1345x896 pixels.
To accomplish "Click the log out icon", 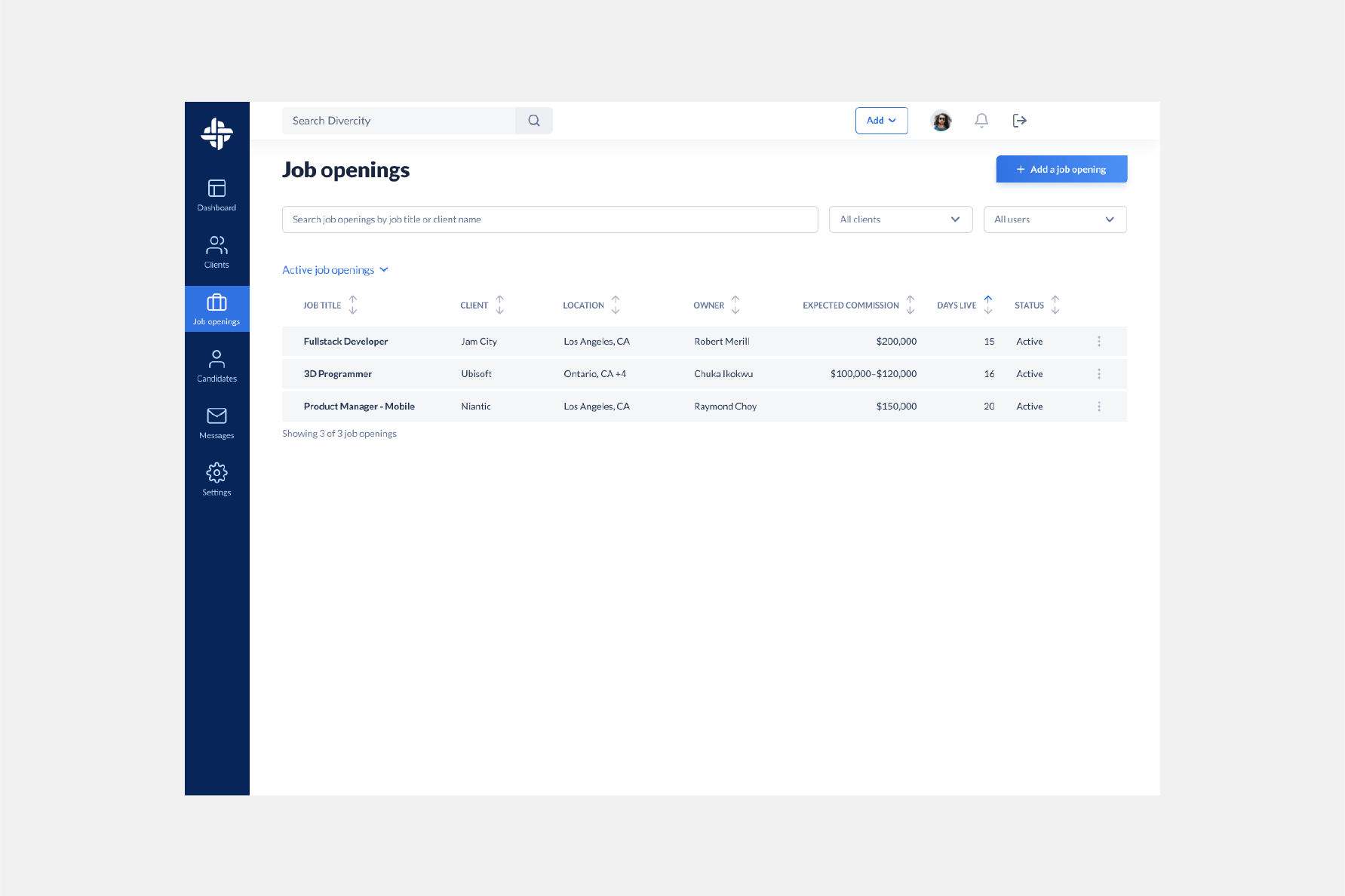I will [x=1020, y=121].
